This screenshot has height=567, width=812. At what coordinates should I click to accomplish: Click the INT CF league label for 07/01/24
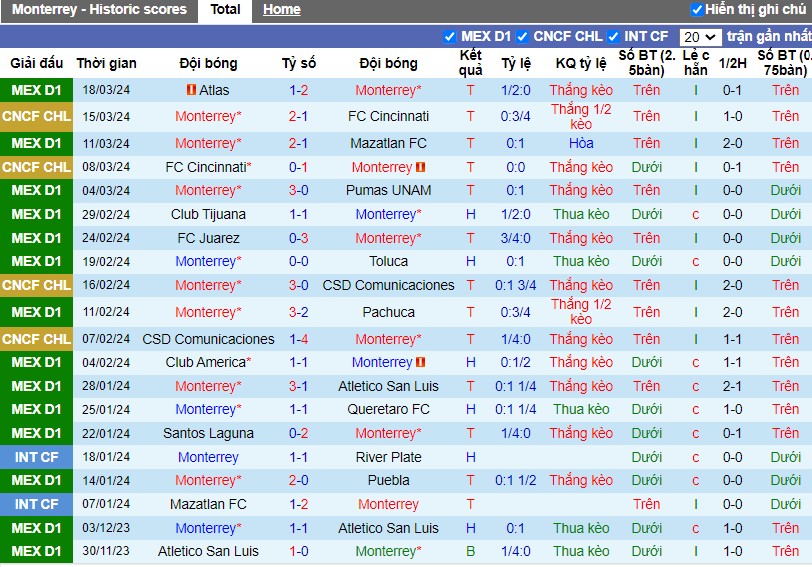pos(36,504)
